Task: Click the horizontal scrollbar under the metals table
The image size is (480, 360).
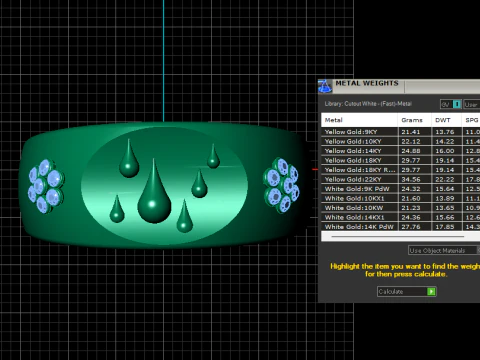Action: click(x=398, y=236)
